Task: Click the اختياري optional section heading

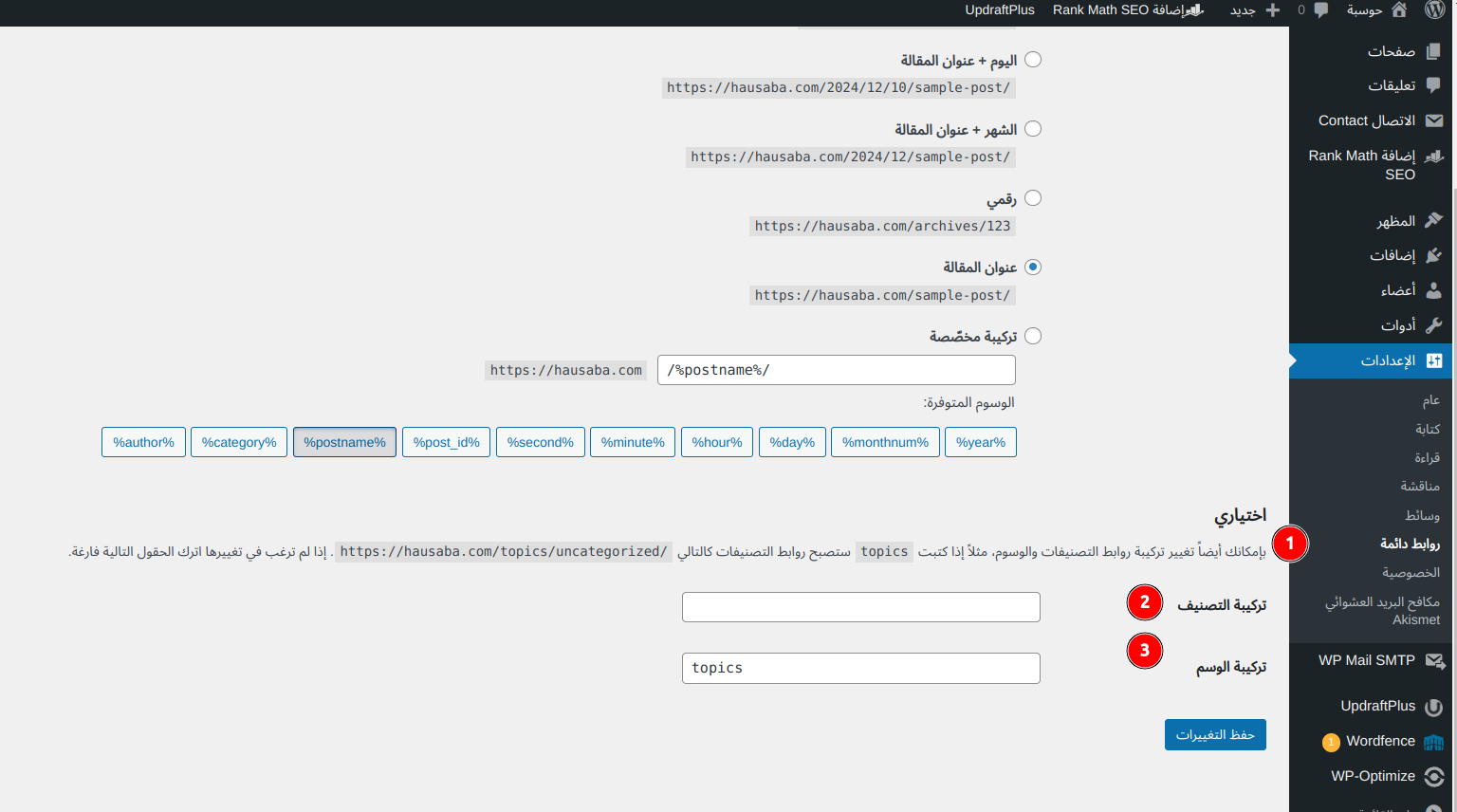Action: (1241, 515)
